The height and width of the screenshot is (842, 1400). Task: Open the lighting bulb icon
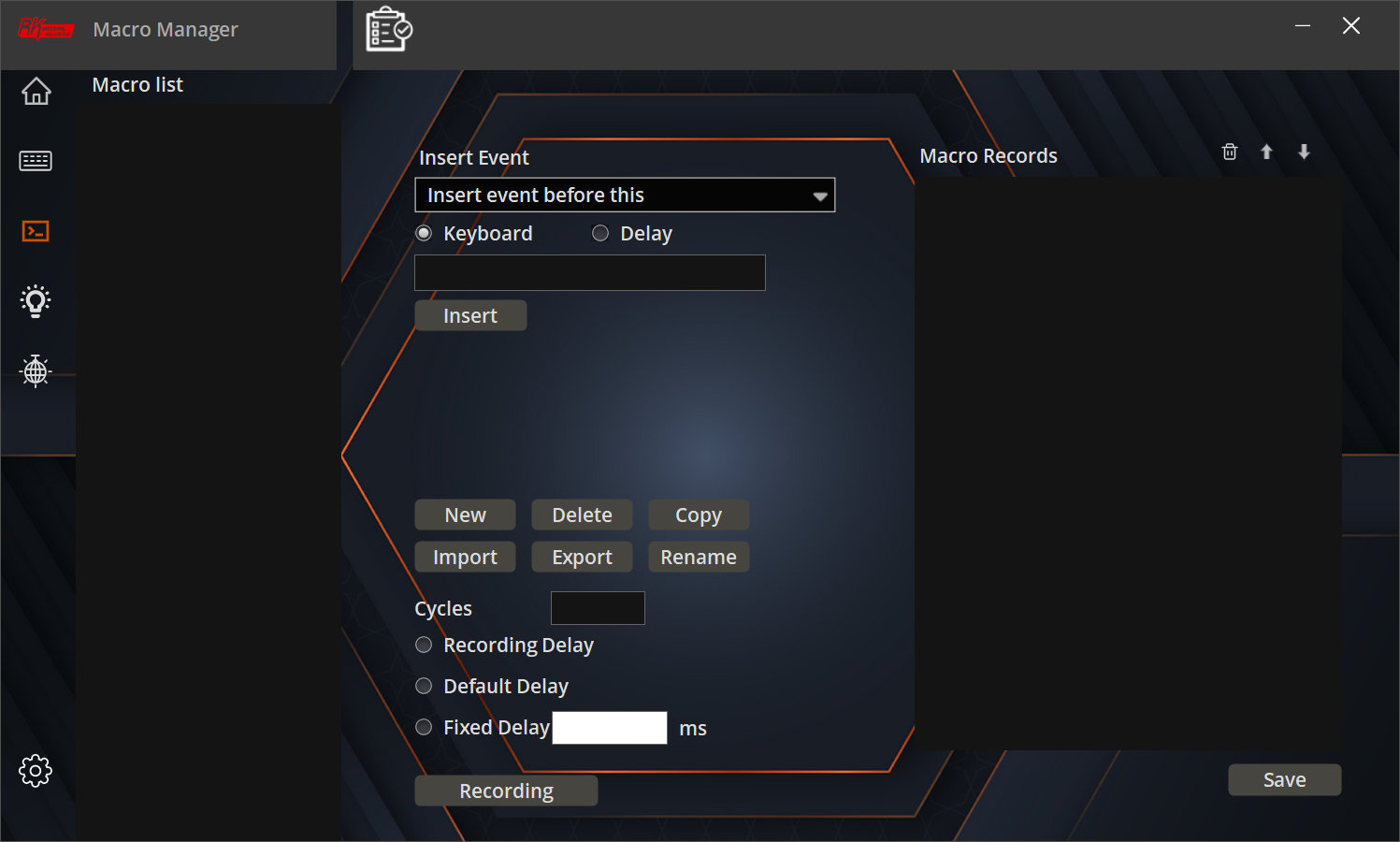36,301
